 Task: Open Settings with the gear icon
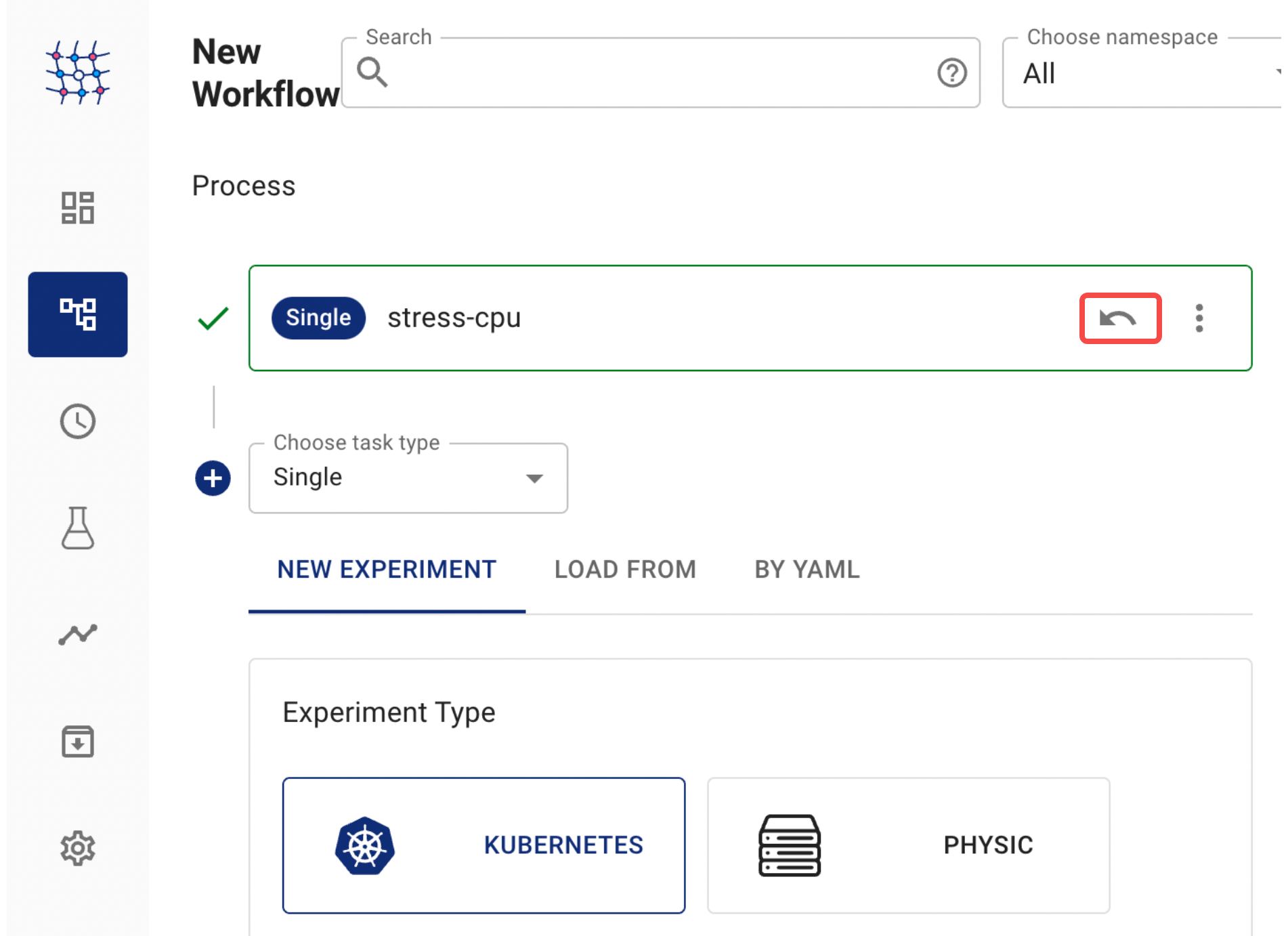(x=77, y=848)
